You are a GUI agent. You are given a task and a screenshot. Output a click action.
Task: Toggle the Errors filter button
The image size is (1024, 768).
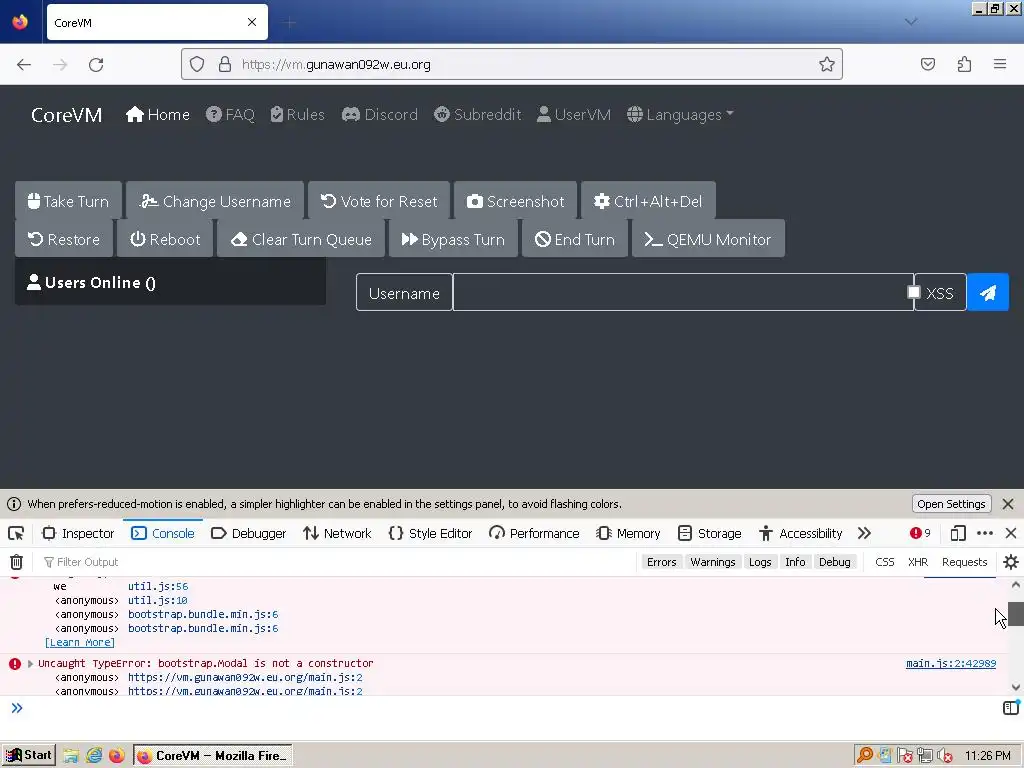(662, 562)
